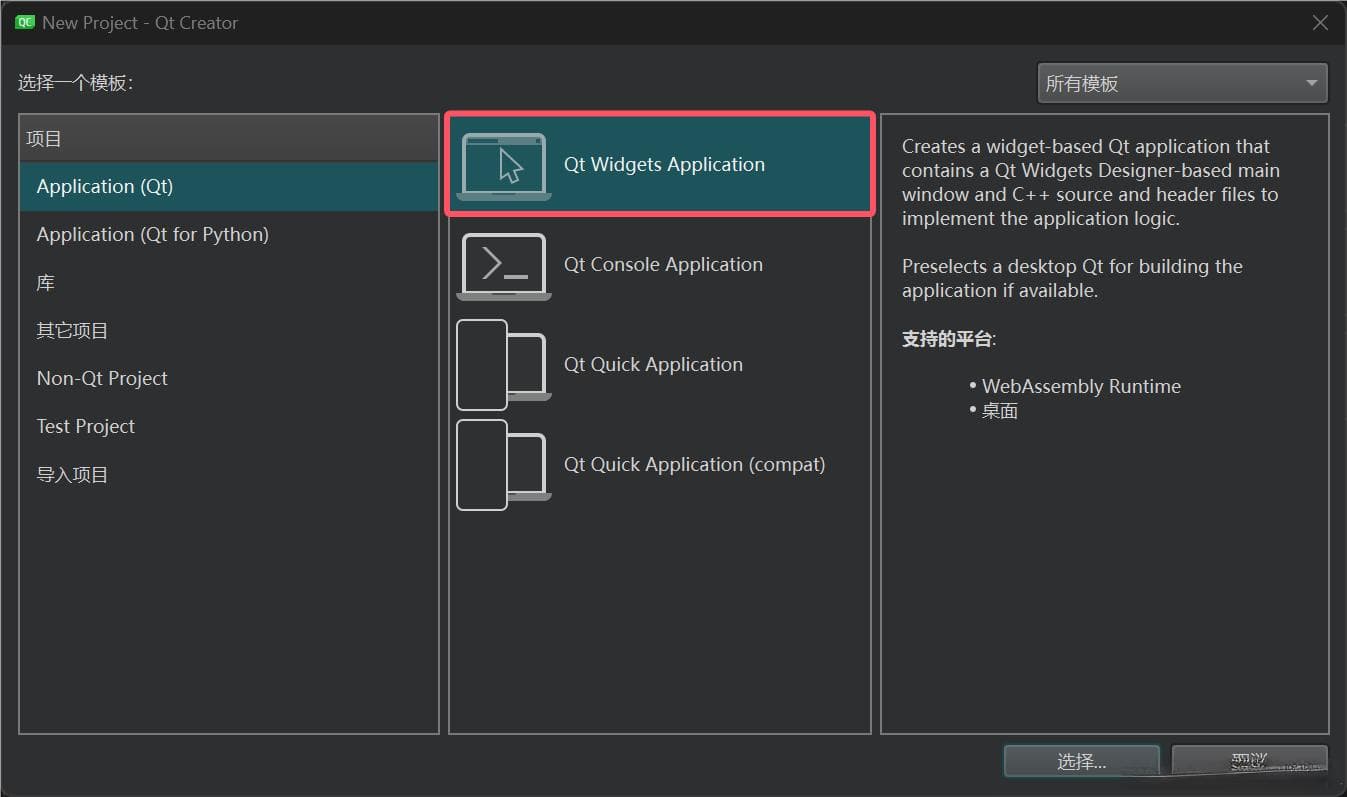Select the Qt Quick Application device icon

coord(504,365)
